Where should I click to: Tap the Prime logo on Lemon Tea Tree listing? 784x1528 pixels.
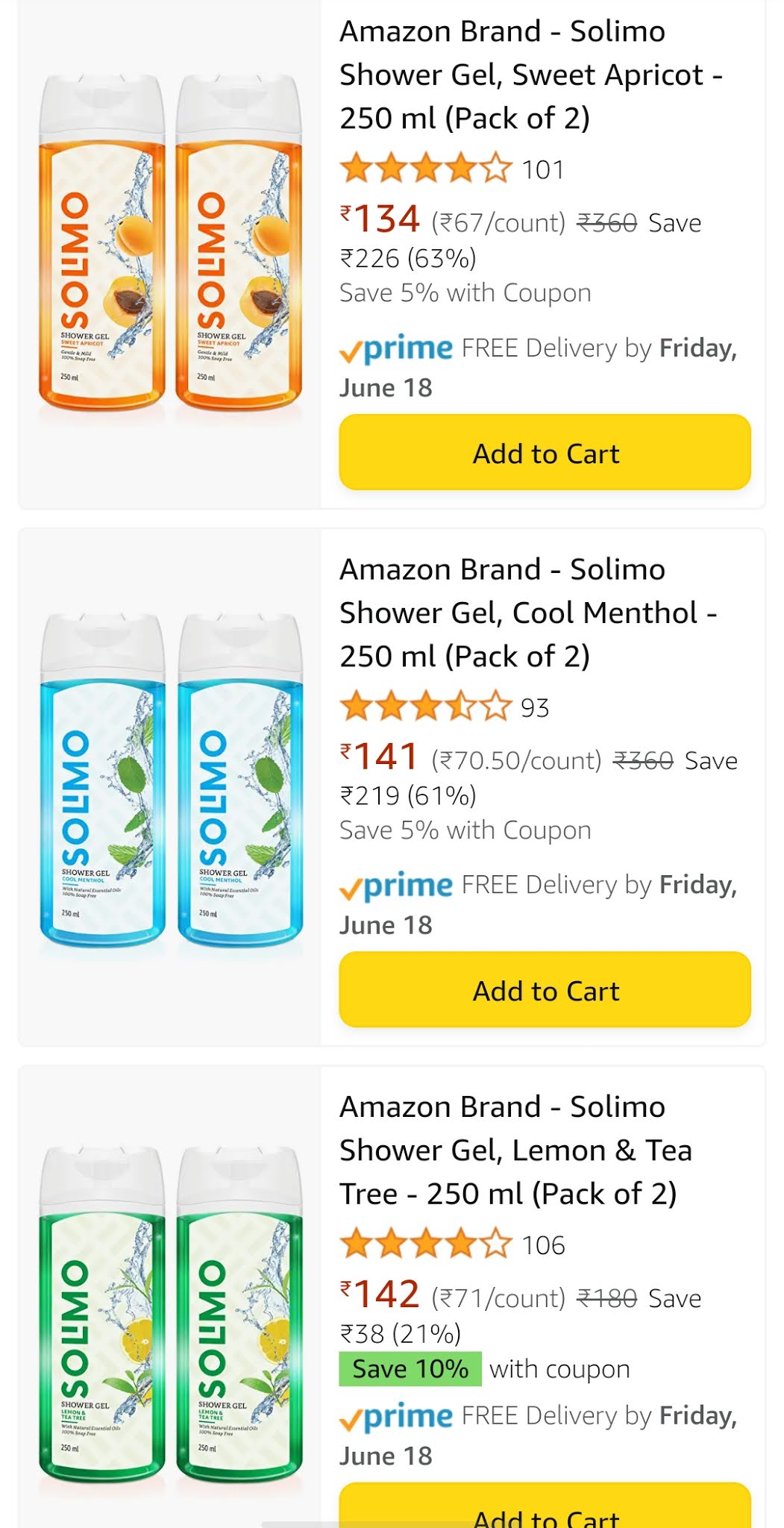coord(396,1416)
